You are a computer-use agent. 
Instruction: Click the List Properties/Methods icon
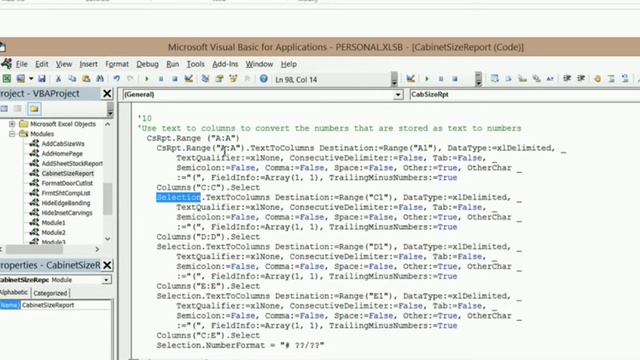click(x=495, y=79)
